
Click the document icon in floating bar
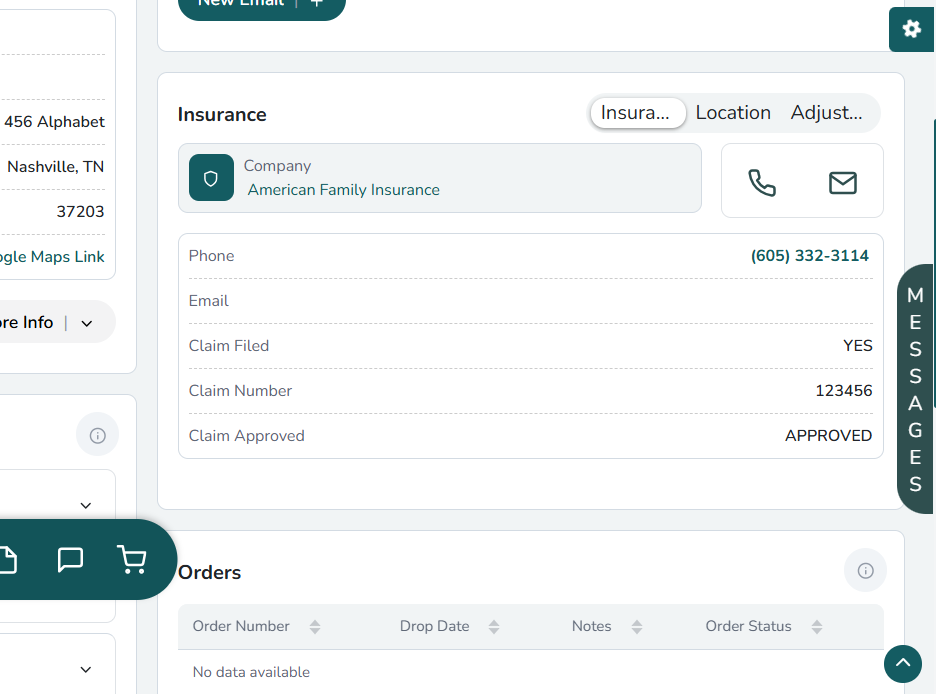pos(8,560)
